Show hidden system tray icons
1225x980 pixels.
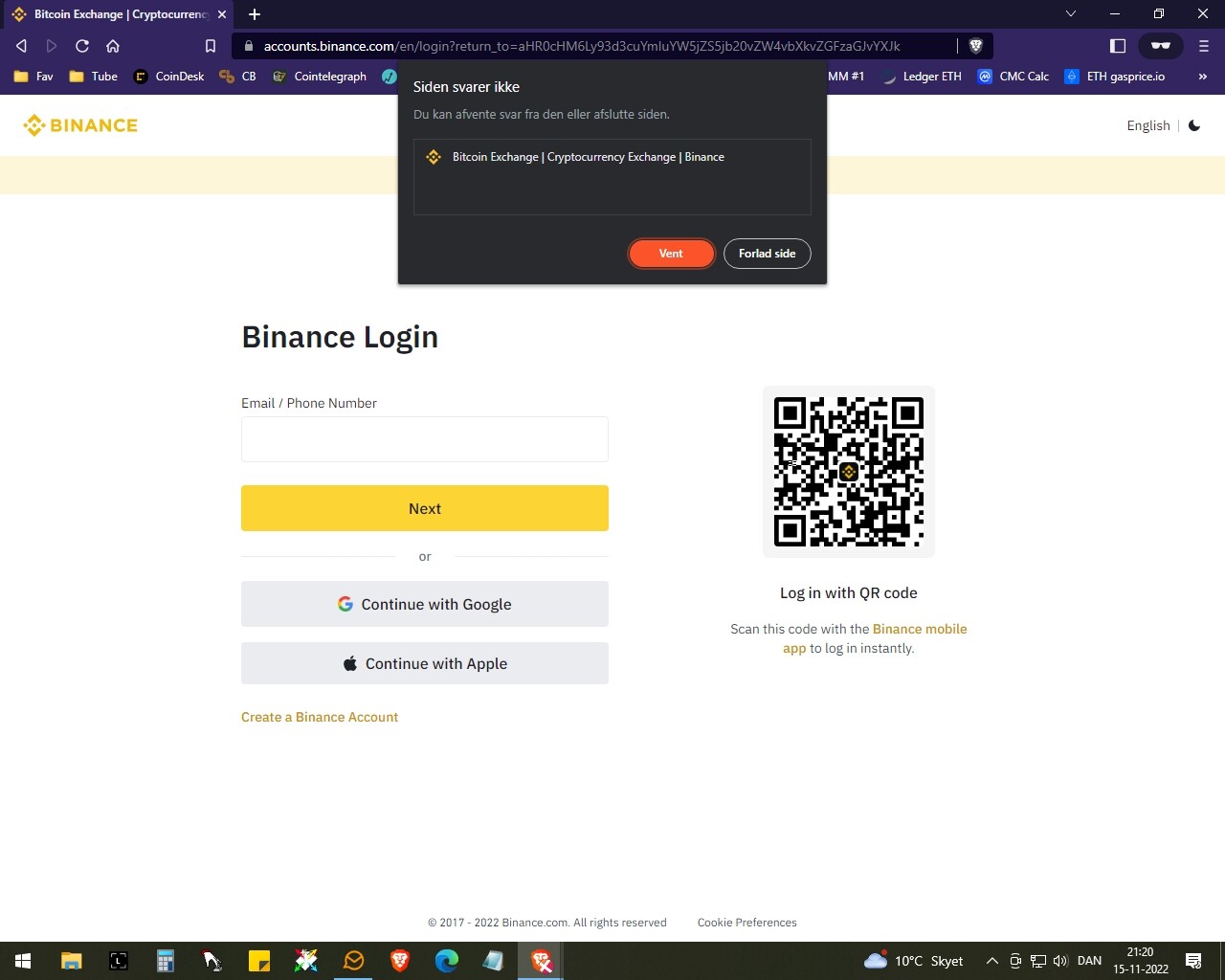[x=992, y=961]
